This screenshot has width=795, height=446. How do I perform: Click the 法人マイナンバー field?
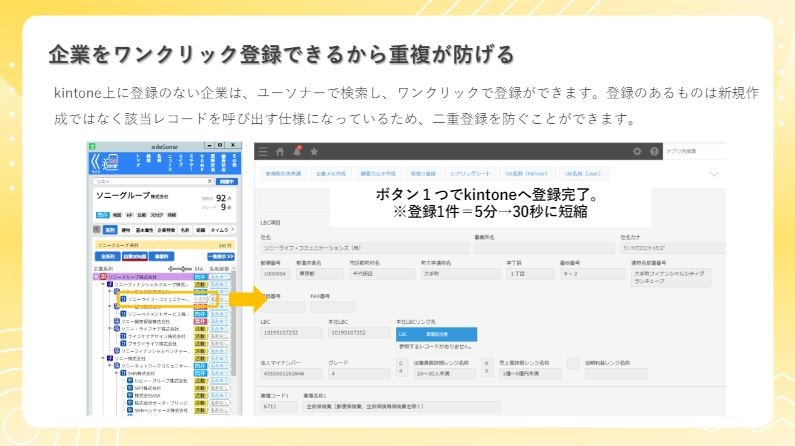coord(291,374)
